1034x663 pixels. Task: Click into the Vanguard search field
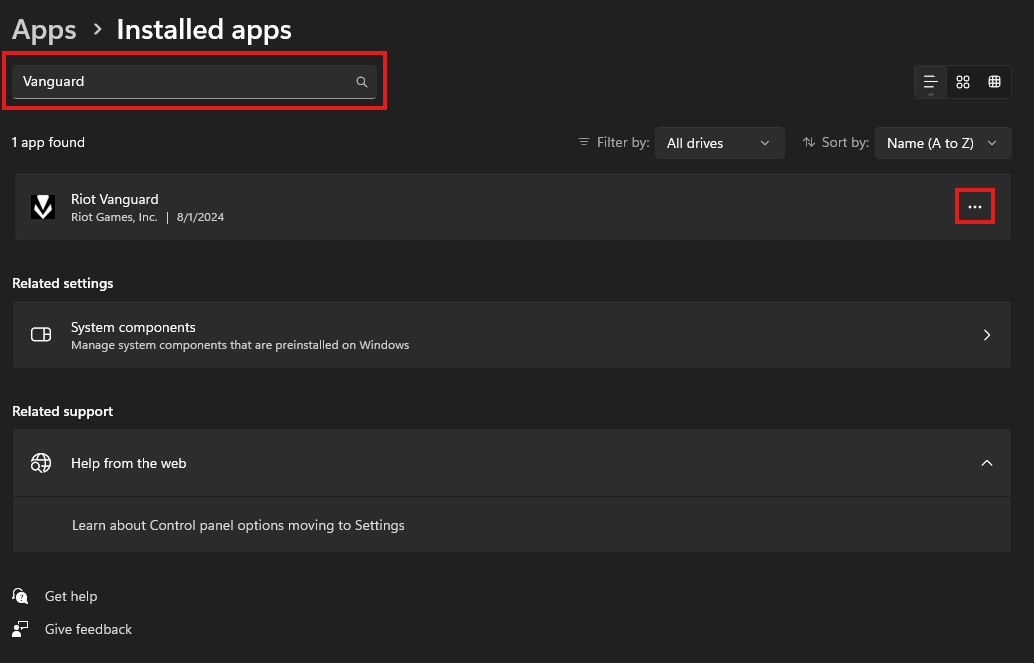pyautogui.click(x=180, y=82)
